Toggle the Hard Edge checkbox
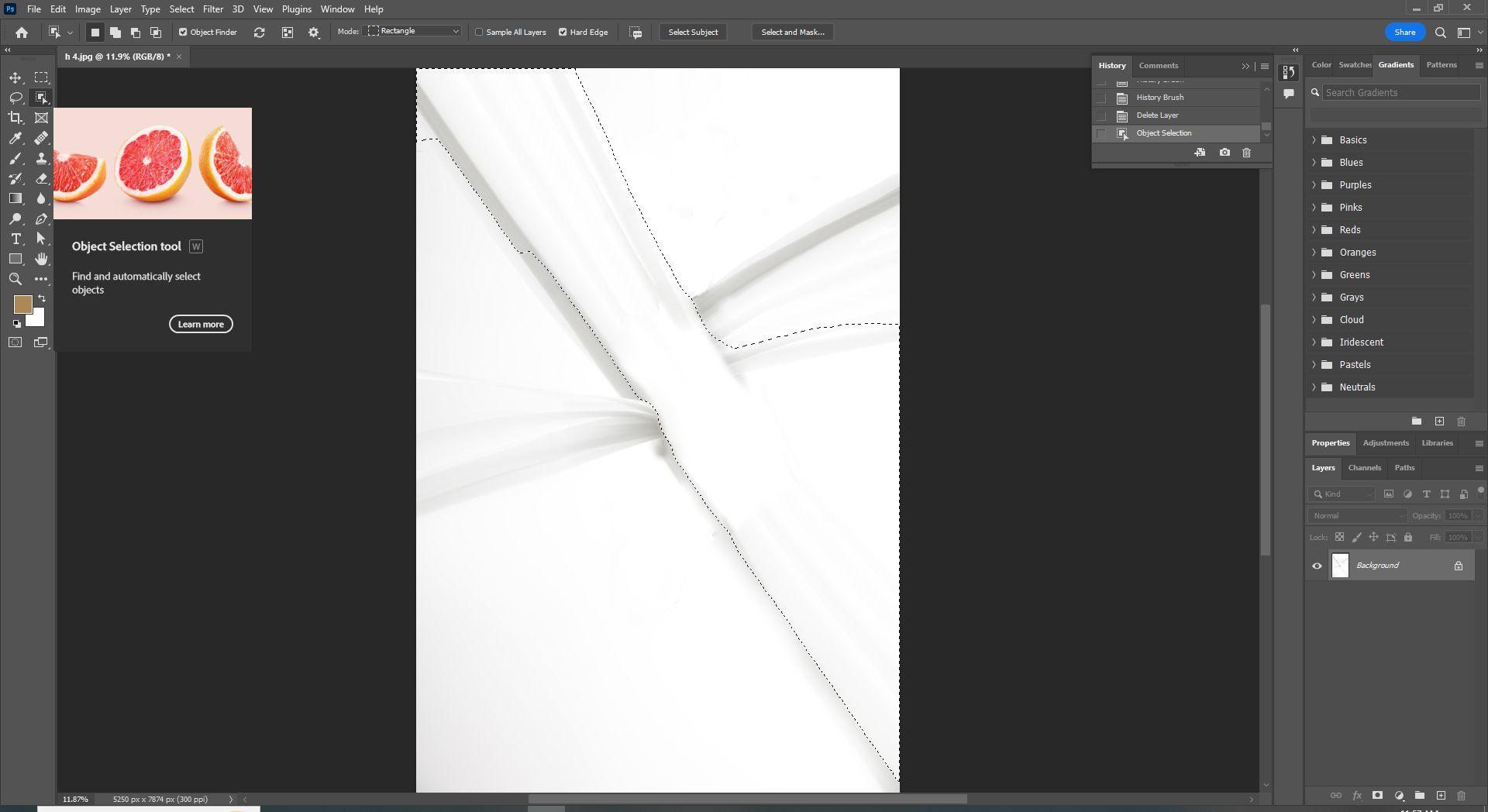This screenshot has height=812, width=1488. click(x=563, y=33)
